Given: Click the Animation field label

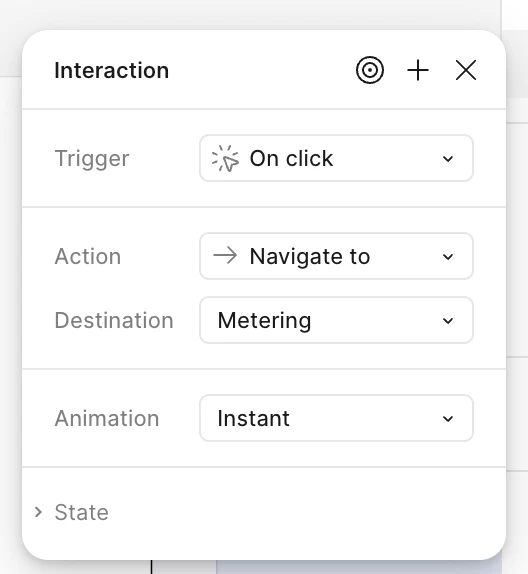Looking at the screenshot, I should [x=107, y=418].
